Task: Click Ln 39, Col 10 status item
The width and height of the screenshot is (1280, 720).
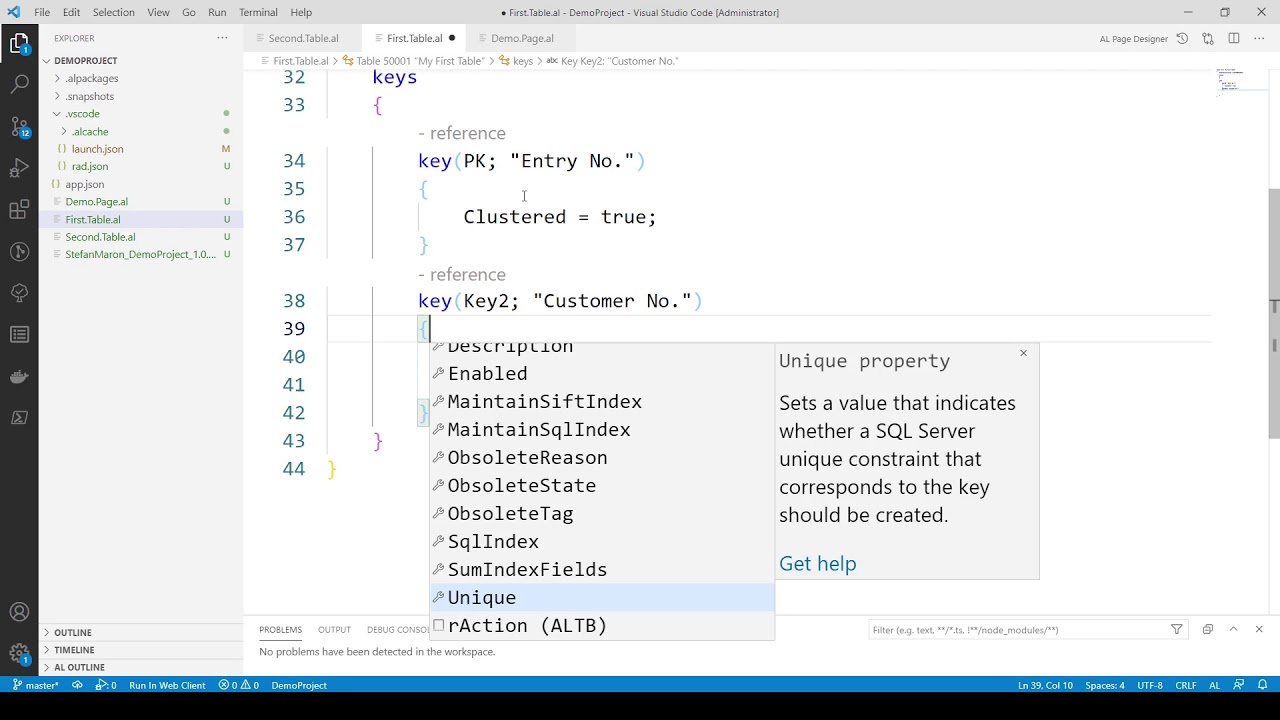Action: click(1045, 685)
